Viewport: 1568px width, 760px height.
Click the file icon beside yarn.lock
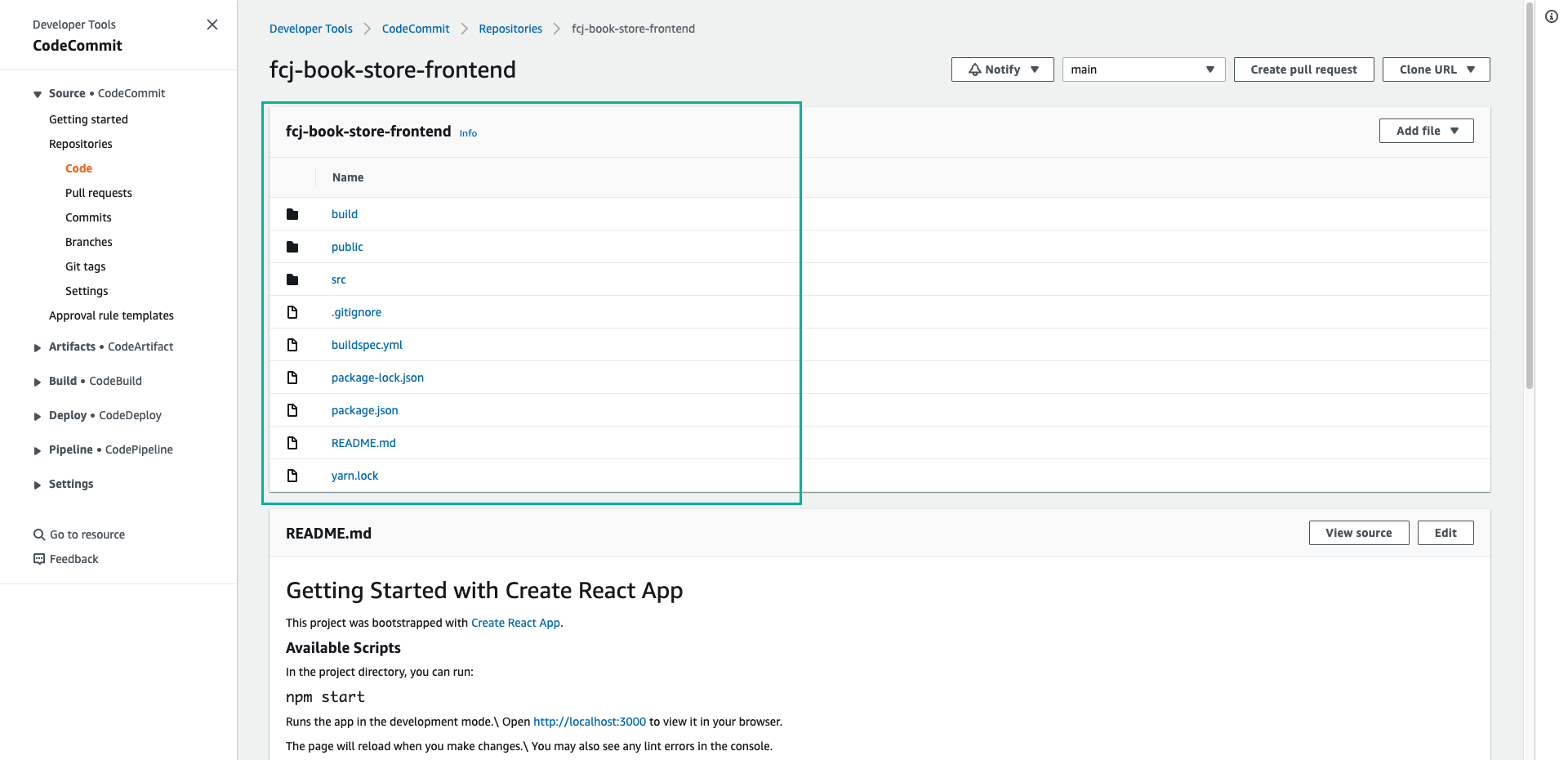click(292, 476)
